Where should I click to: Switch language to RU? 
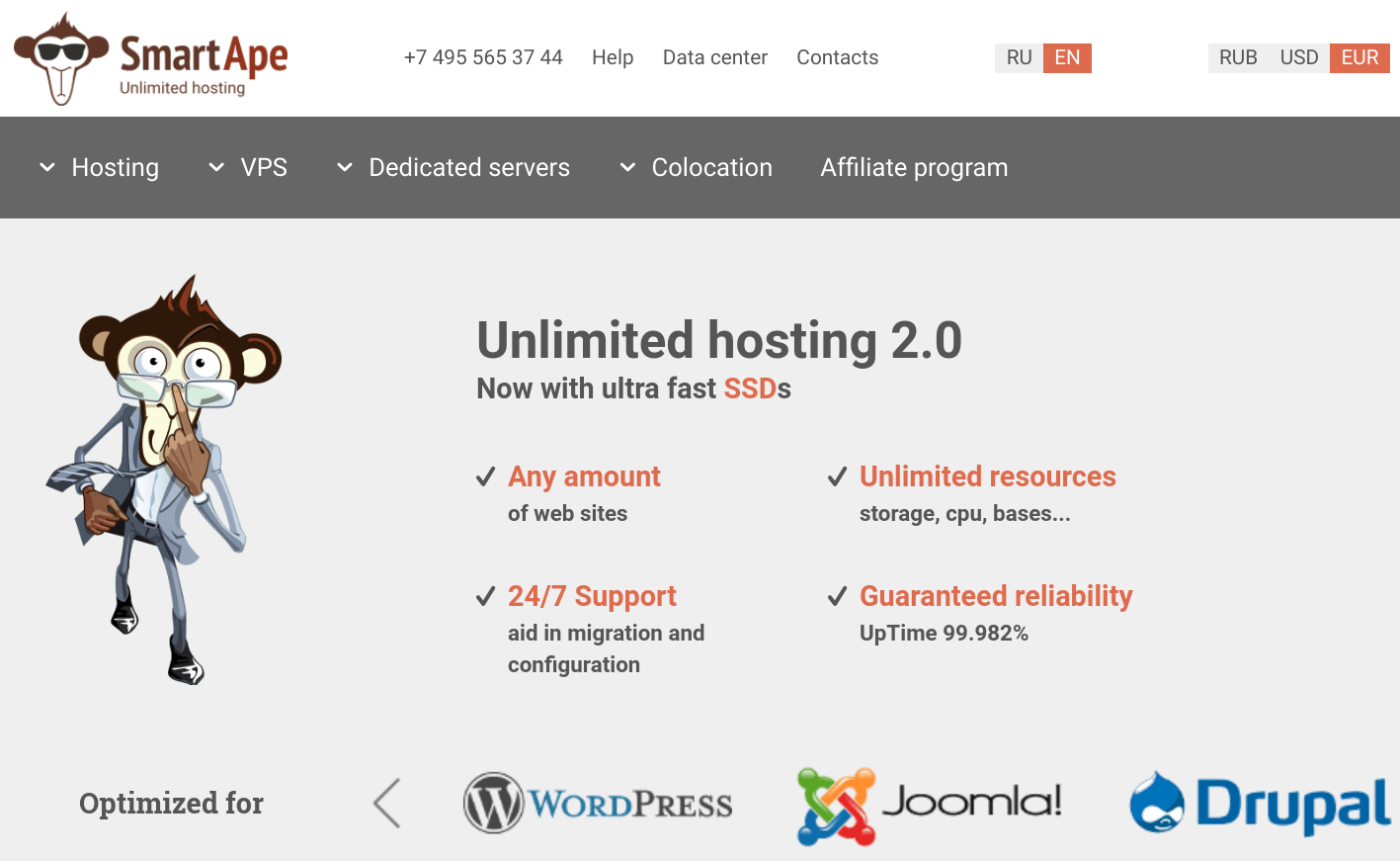[1019, 57]
